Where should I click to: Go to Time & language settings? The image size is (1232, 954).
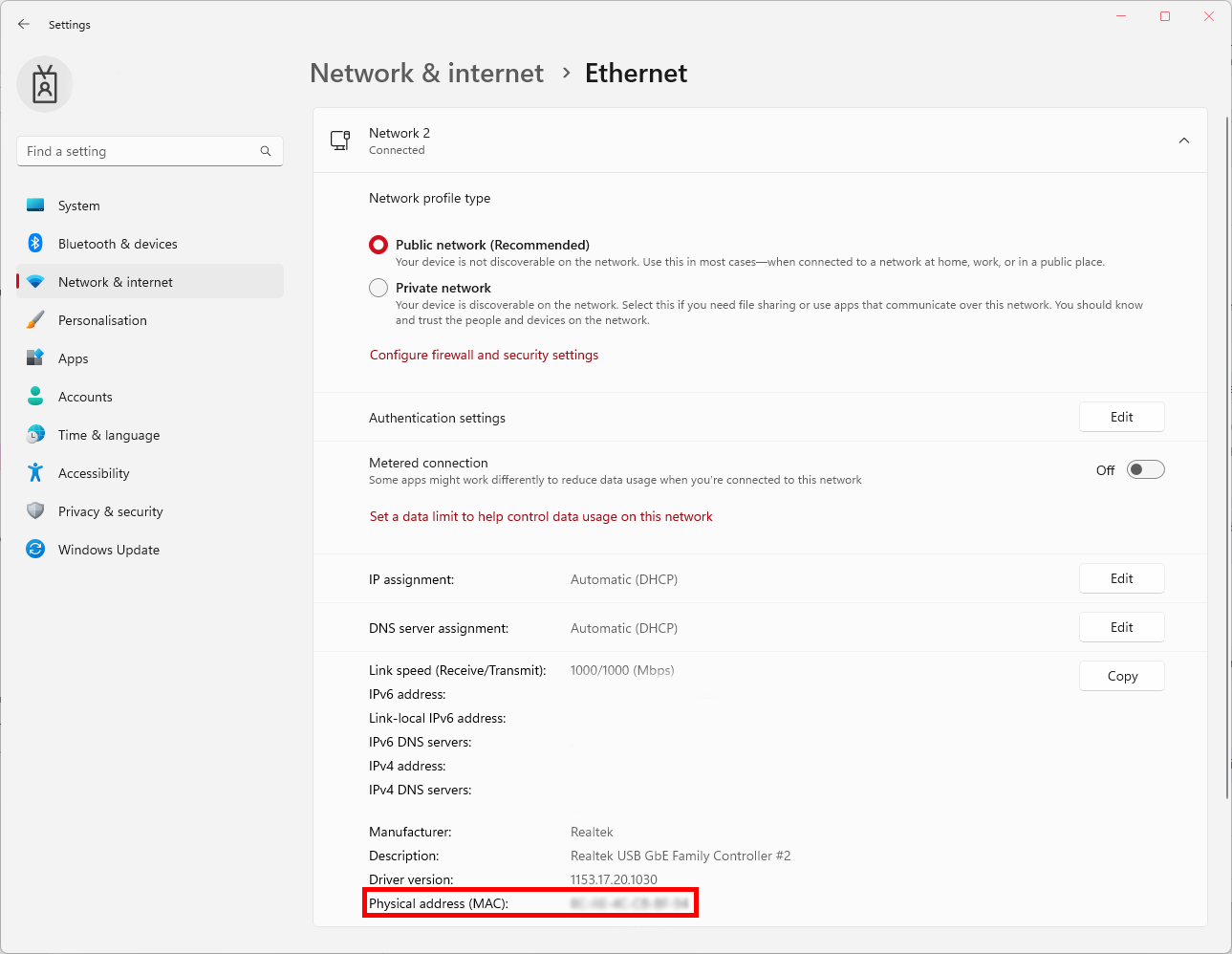108,435
